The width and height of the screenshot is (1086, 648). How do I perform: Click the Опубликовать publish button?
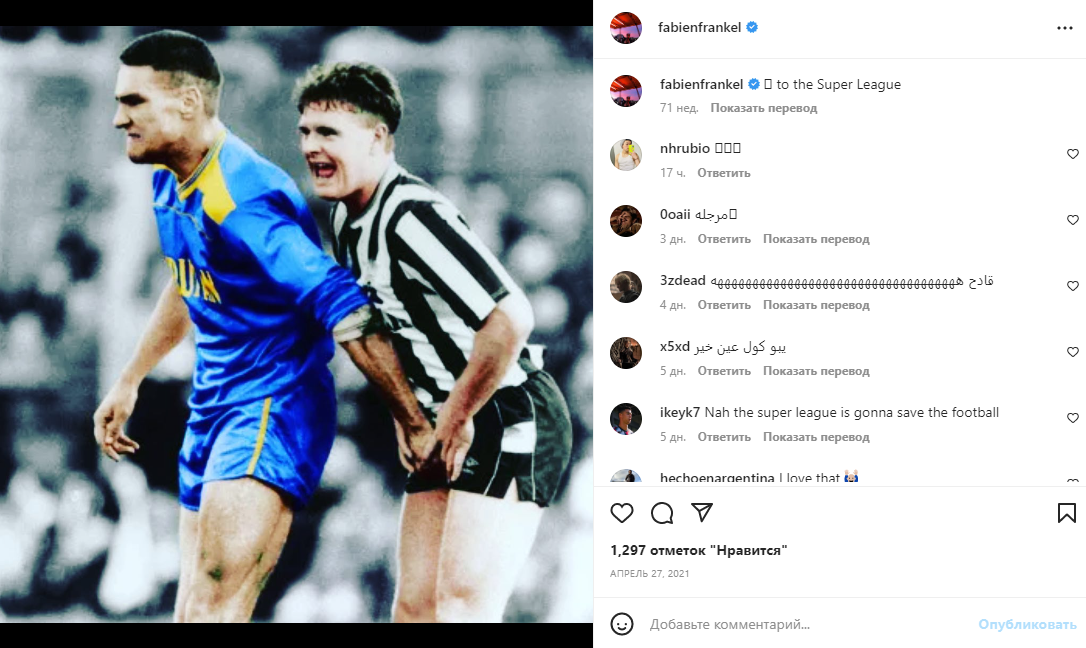point(1027,624)
